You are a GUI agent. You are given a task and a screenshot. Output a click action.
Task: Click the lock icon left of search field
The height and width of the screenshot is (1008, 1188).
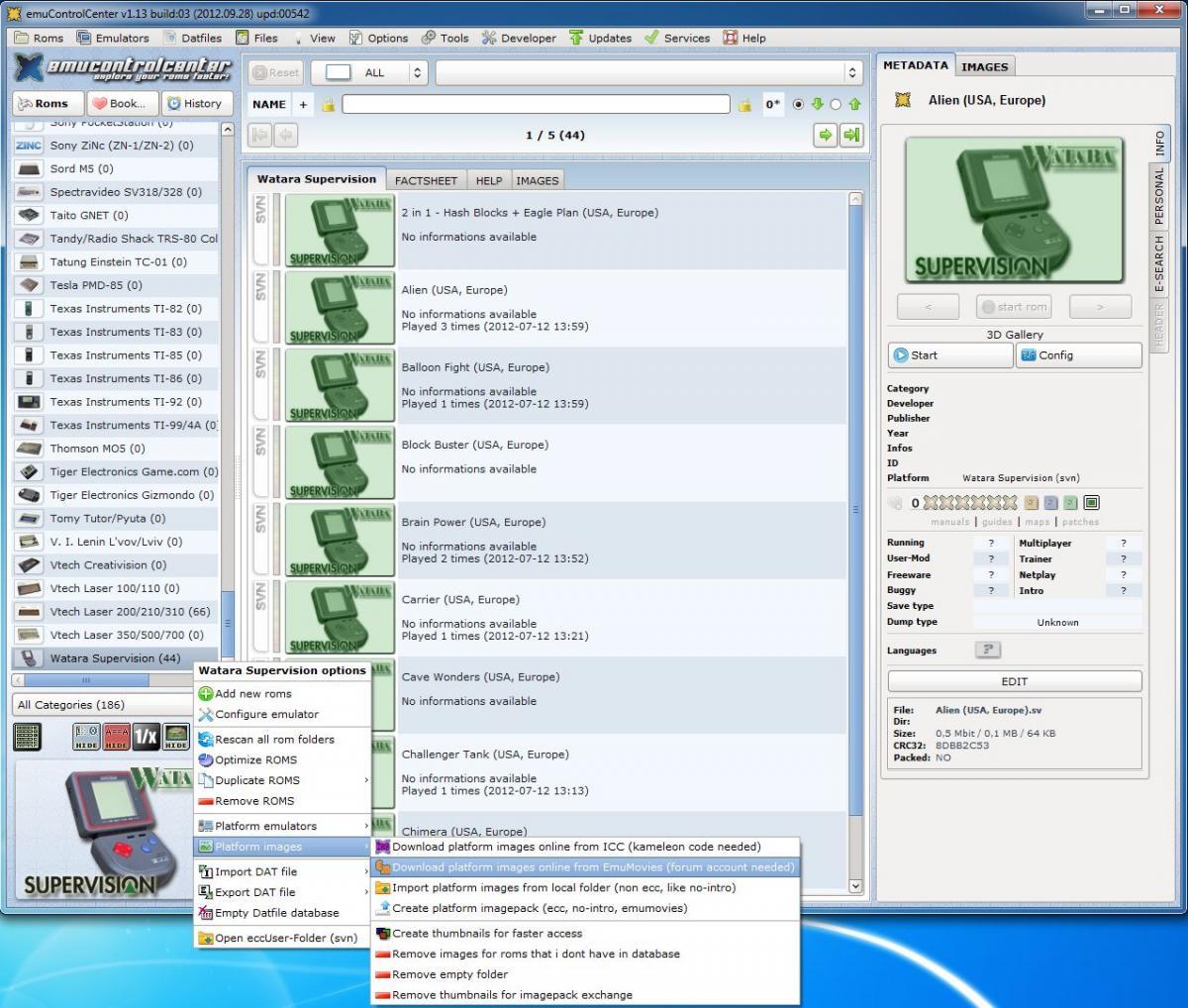tap(328, 104)
